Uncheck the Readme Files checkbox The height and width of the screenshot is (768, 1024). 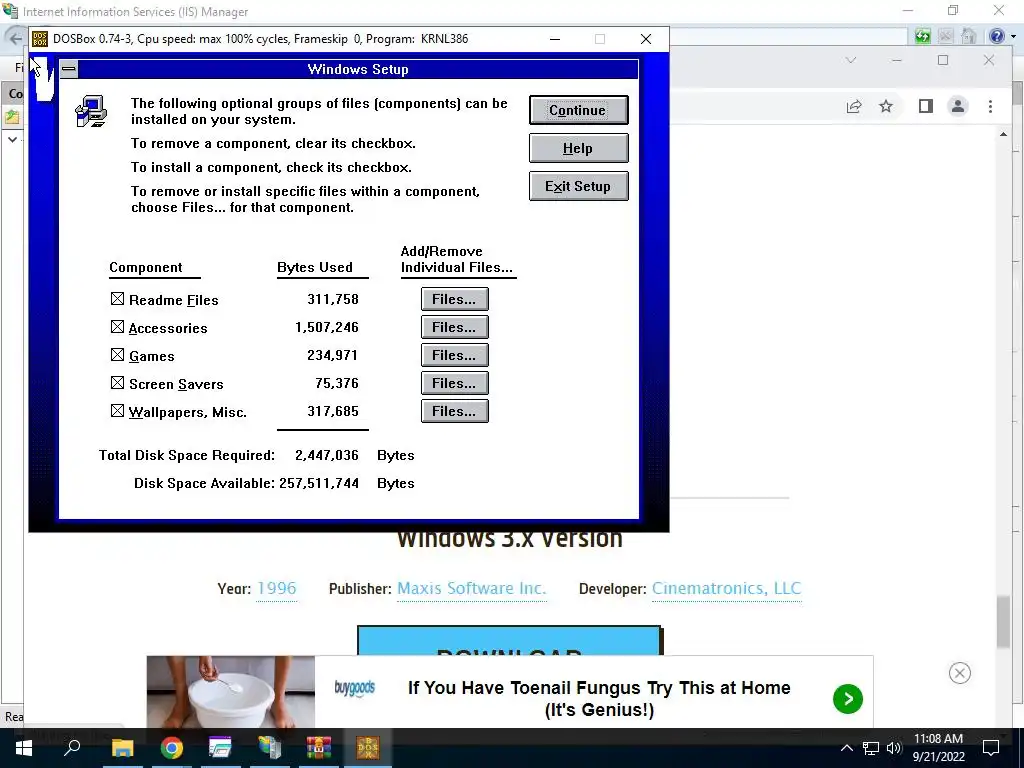(x=118, y=299)
